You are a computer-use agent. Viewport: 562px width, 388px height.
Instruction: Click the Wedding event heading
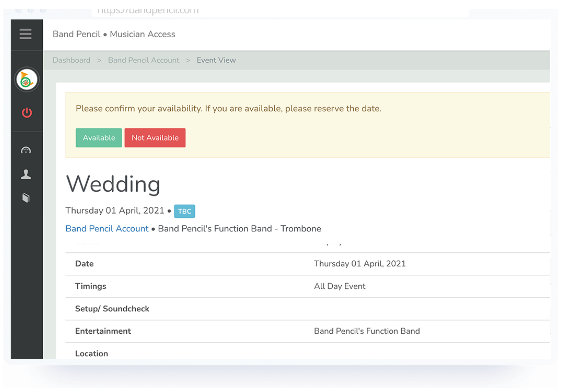pos(113,184)
